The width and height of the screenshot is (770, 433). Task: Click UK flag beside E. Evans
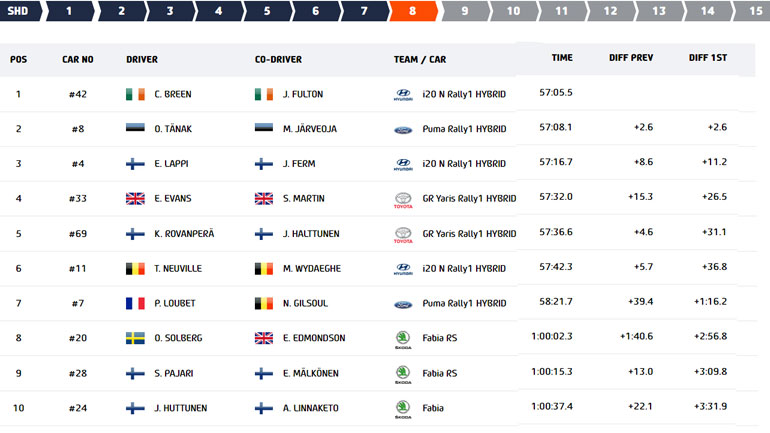coord(135,199)
